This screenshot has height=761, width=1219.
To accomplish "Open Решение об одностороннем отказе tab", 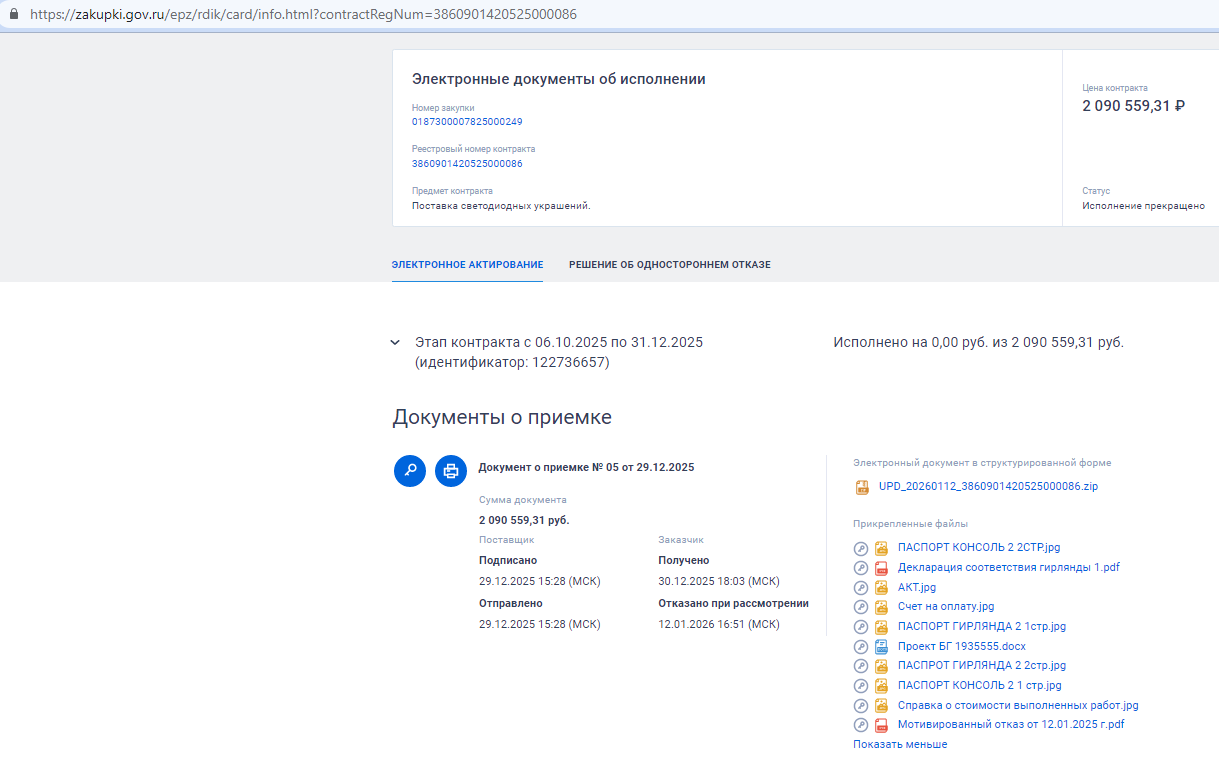I will (670, 265).
